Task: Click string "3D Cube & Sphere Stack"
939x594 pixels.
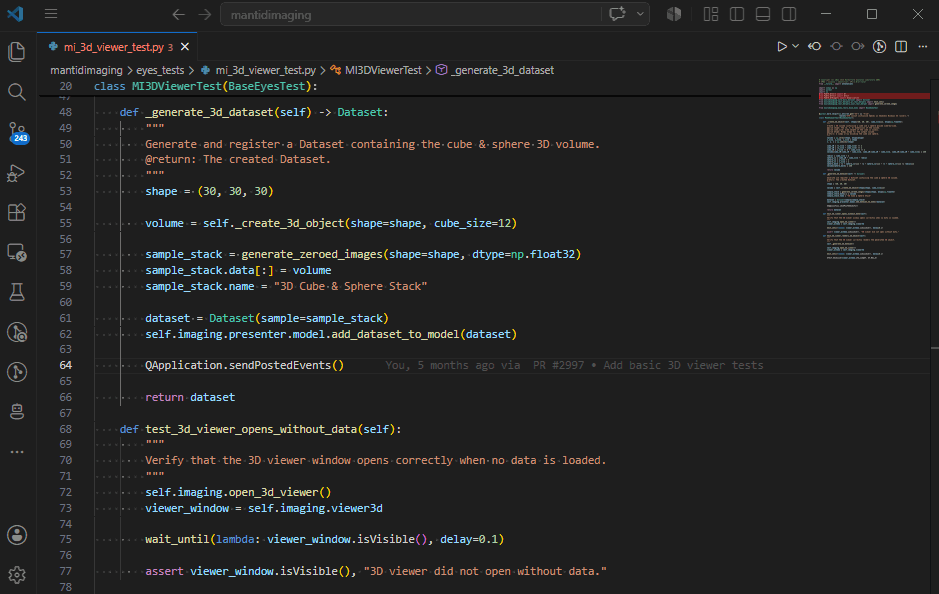Action: click(x=350, y=286)
